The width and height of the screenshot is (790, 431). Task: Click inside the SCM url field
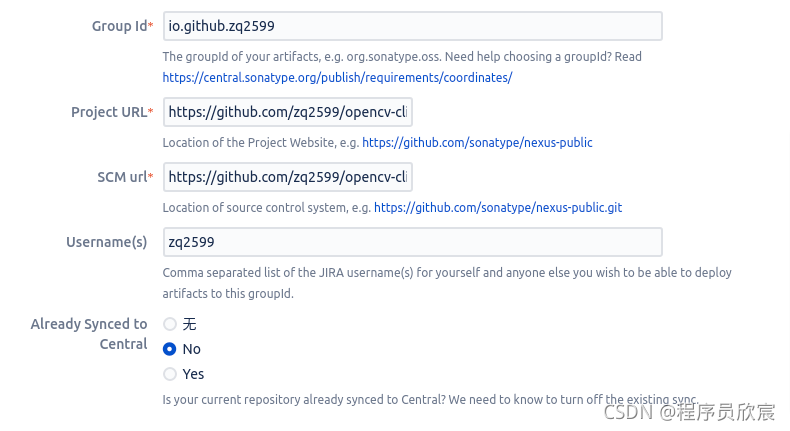tap(288, 177)
